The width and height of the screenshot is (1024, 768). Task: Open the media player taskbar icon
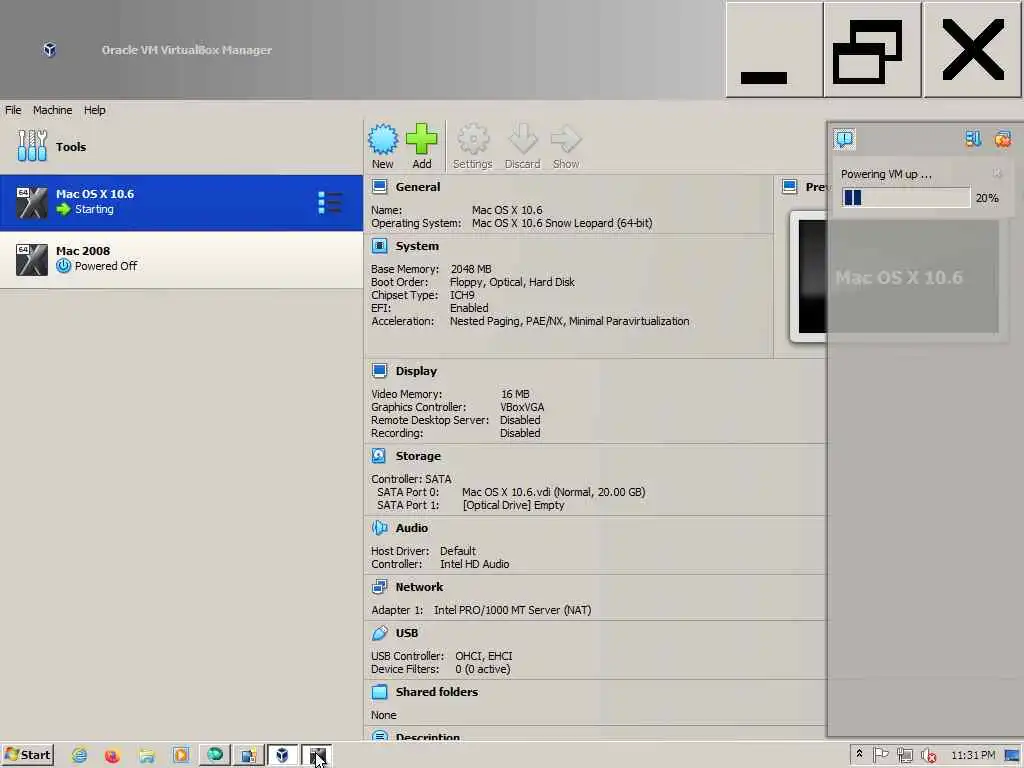click(181, 756)
